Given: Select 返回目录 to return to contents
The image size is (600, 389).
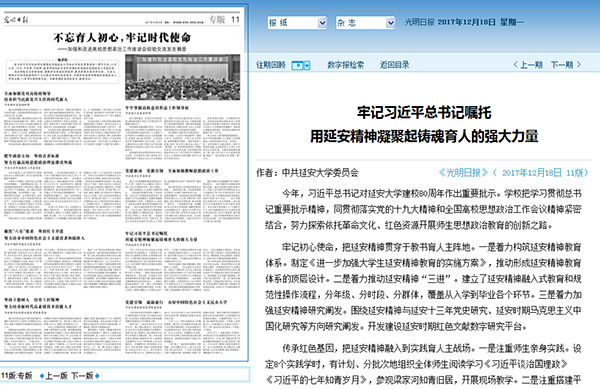Looking at the screenshot, I should point(395,65).
